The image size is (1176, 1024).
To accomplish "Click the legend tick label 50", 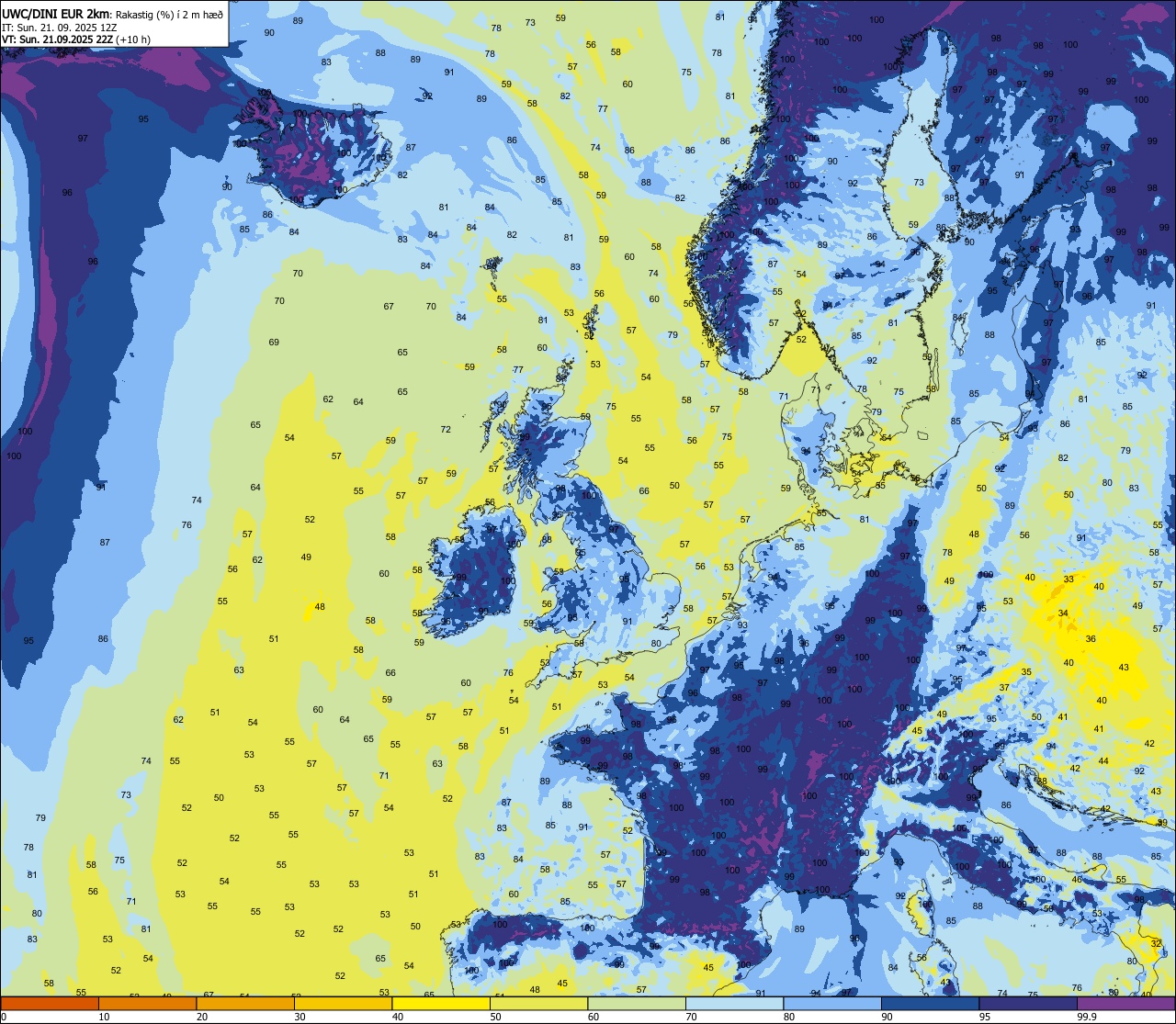I will coord(495,1017).
